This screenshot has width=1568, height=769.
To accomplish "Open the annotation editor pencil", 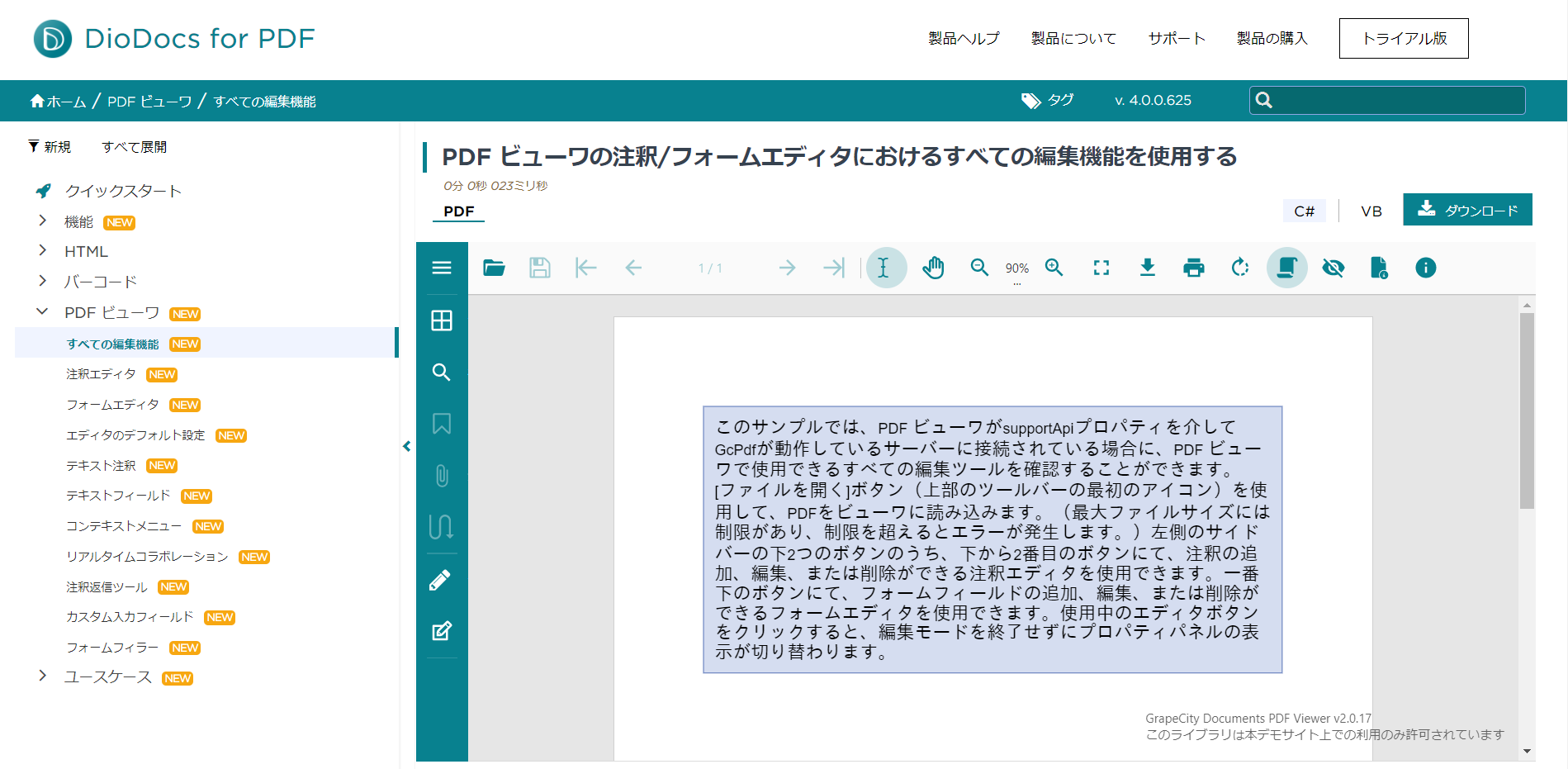I will pos(441,580).
